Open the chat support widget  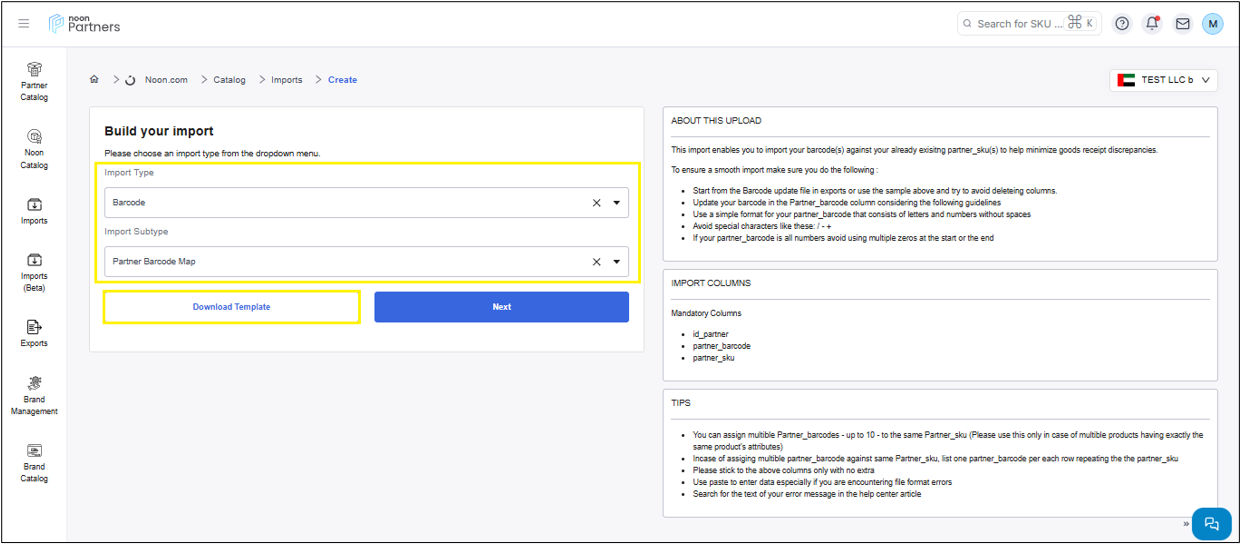pyautogui.click(x=1211, y=523)
